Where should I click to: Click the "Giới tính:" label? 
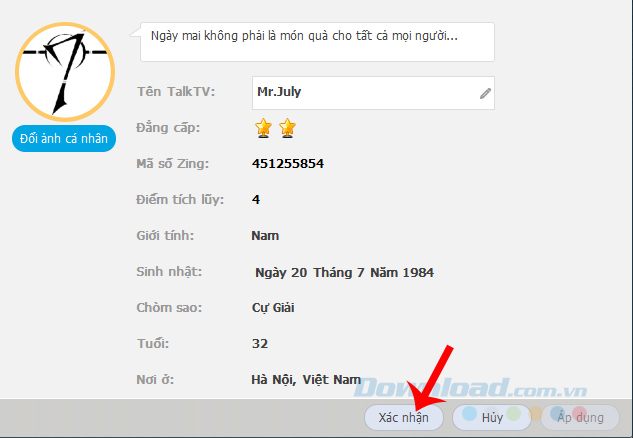[165, 235]
